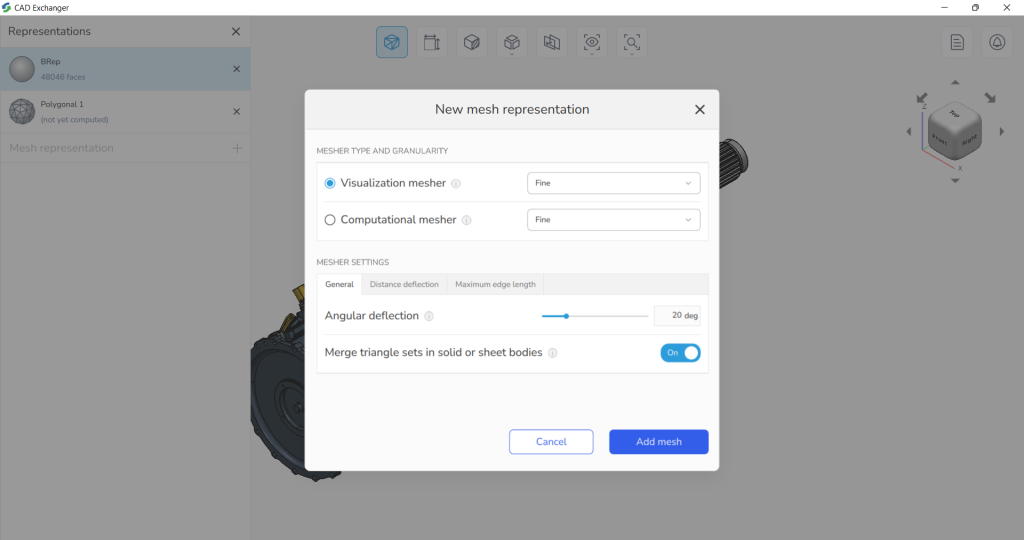The height and width of the screenshot is (540, 1024).
Task: Toggle off Merge triangle sets switch
Action: pos(680,353)
